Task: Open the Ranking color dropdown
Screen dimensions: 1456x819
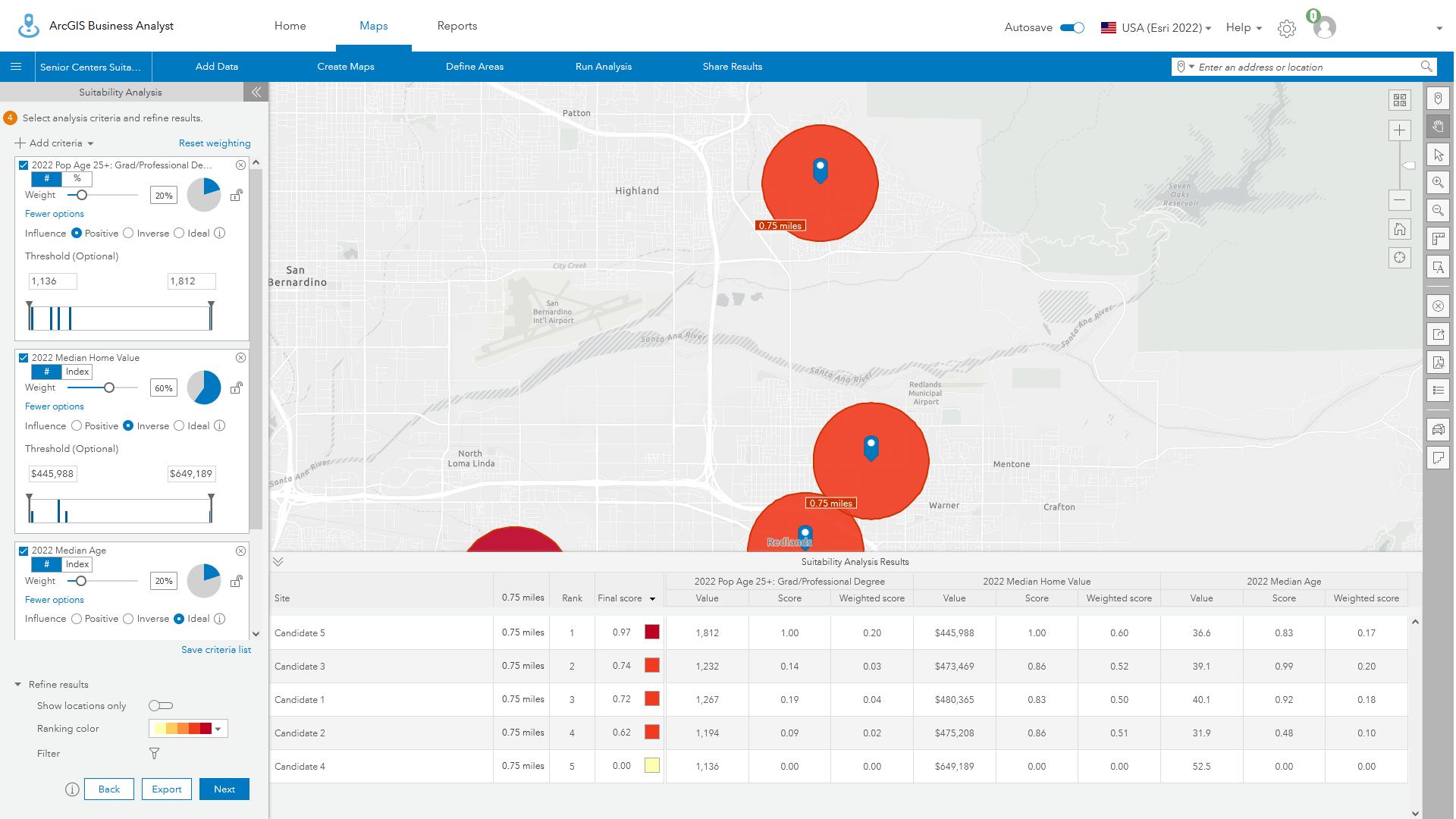Action: pyautogui.click(x=218, y=728)
